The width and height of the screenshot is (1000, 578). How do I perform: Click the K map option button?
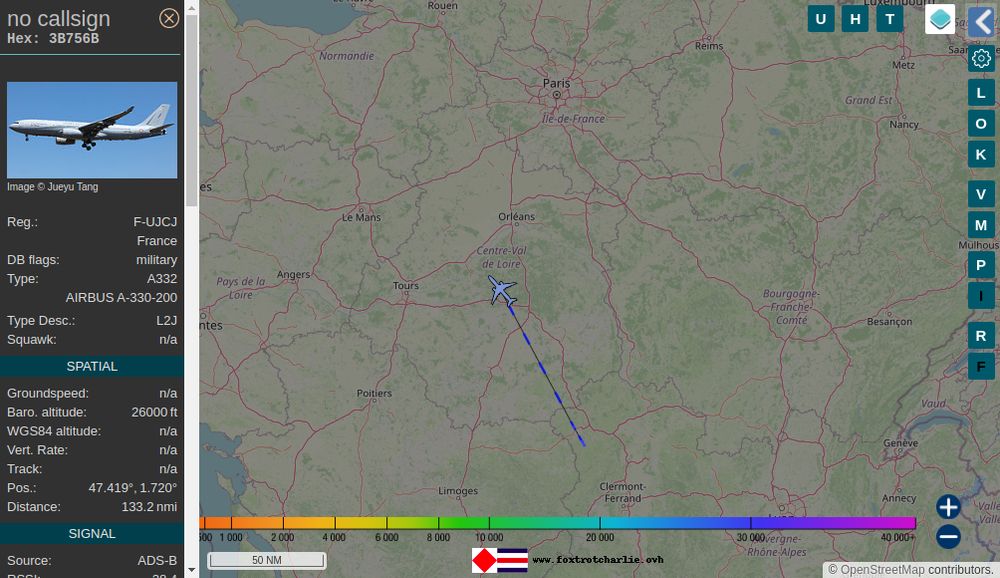click(981, 154)
